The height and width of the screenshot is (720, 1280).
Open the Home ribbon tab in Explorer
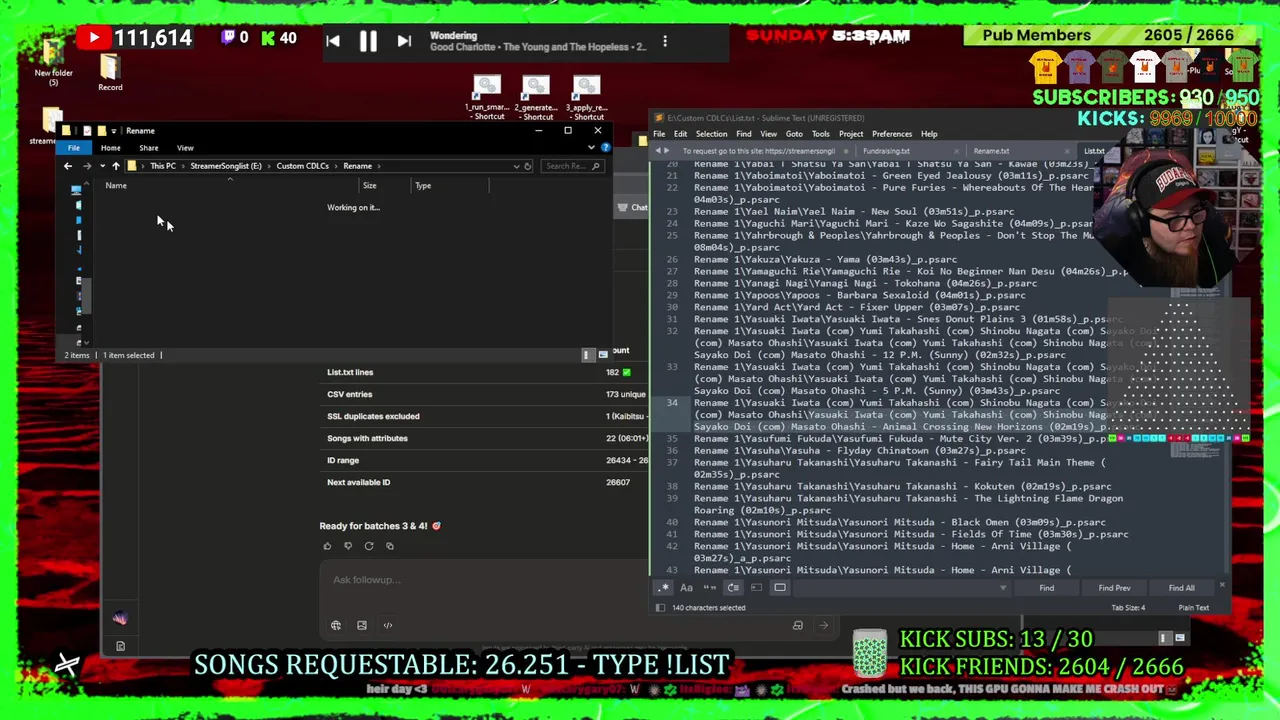coord(110,148)
